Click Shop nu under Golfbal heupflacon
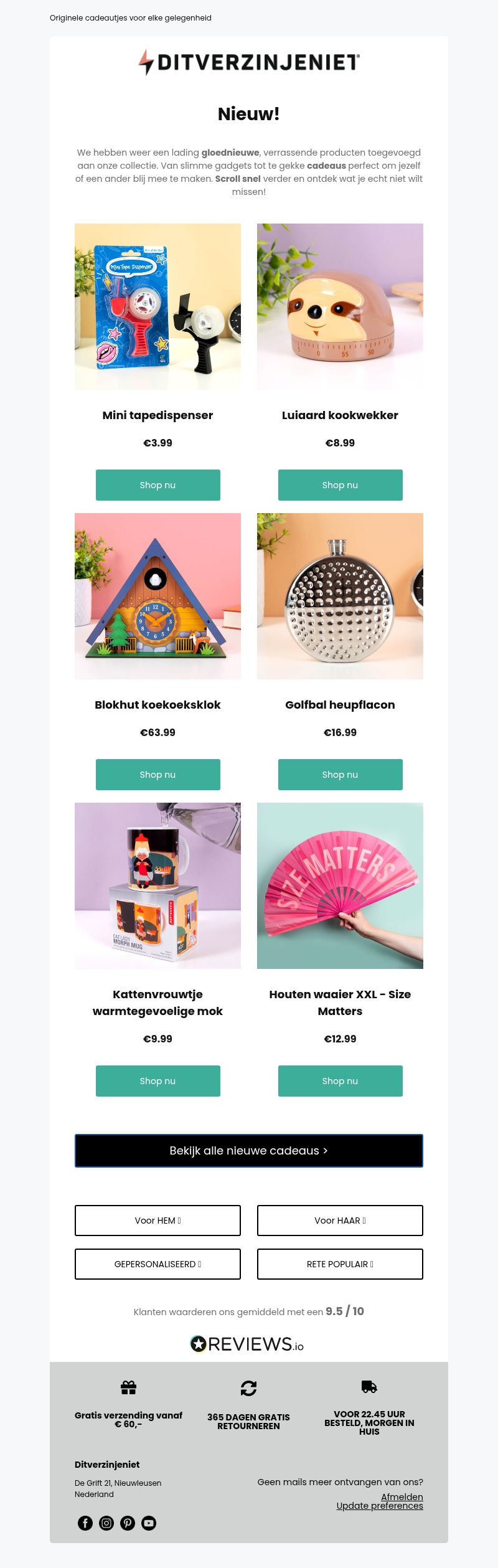 pyautogui.click(x=341, y=775)
